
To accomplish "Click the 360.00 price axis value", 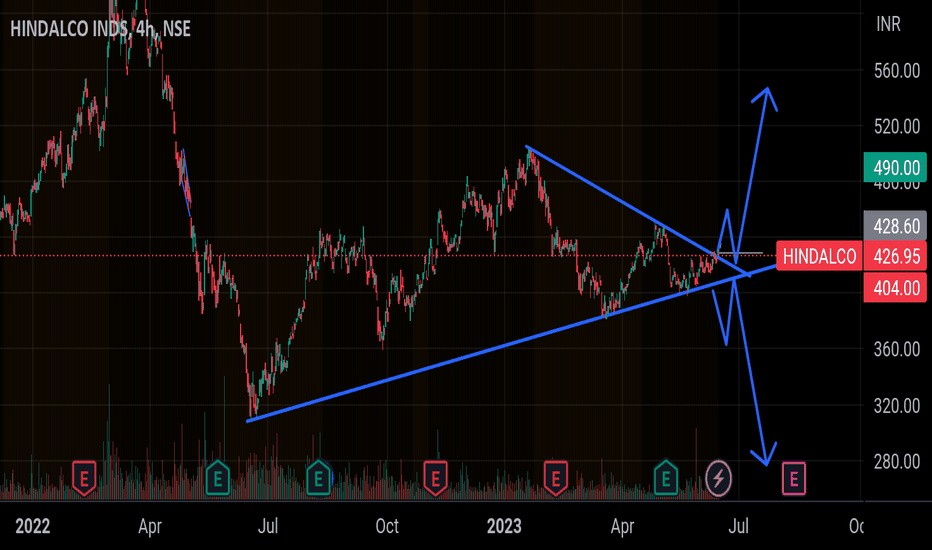I will point(897,349).
